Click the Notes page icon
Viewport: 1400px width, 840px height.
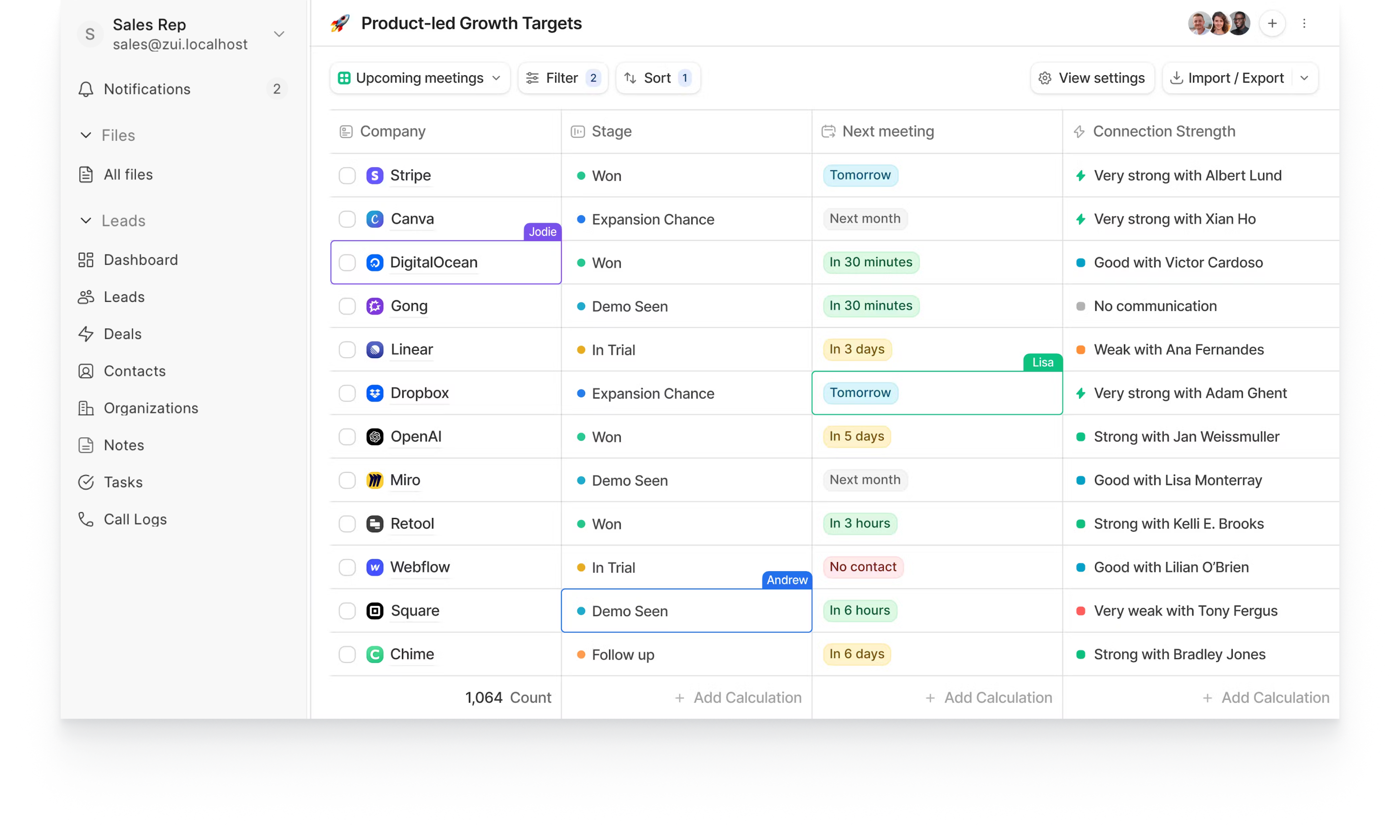pyautogui.click(x=86, y=445)
